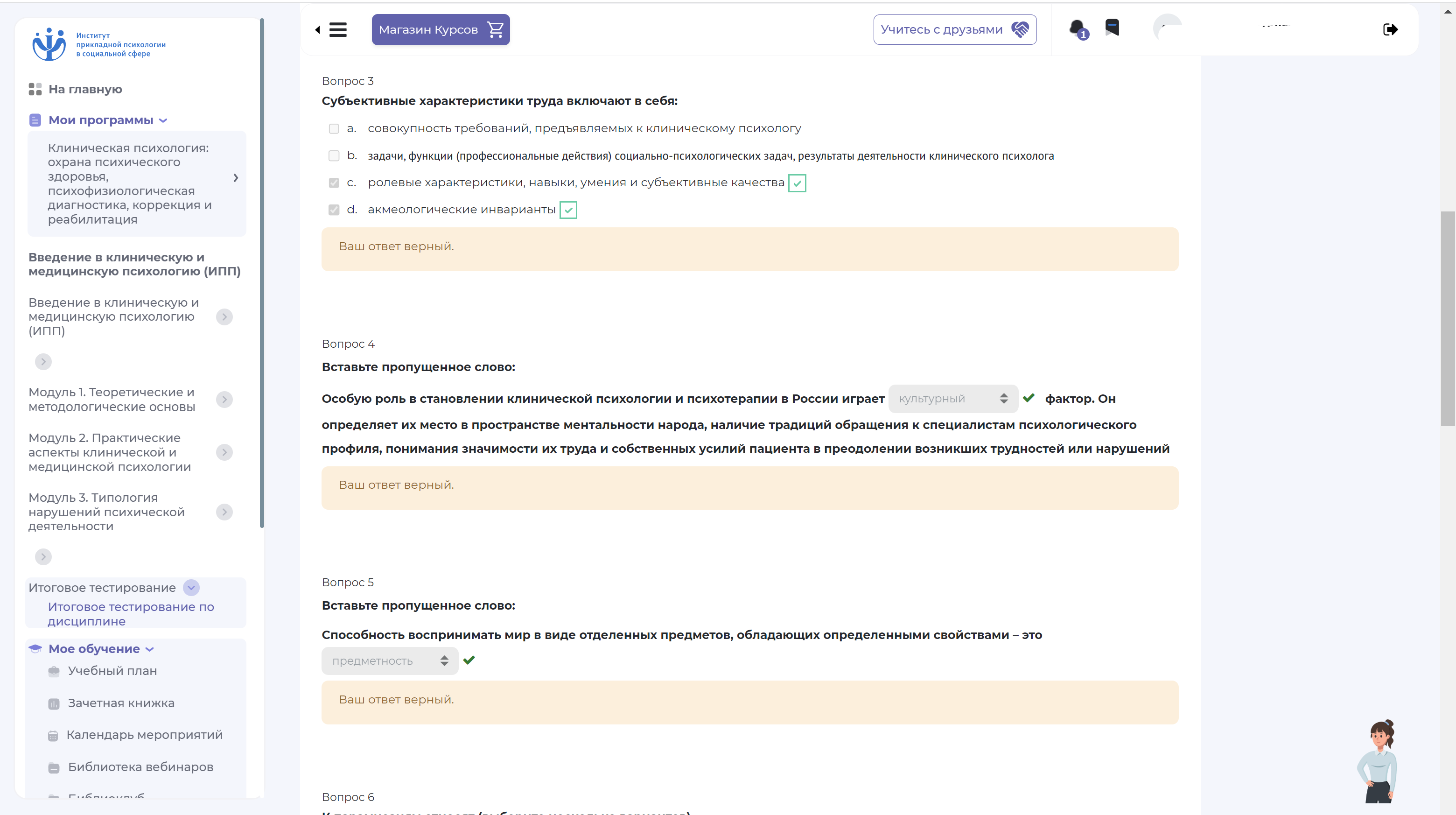
Task: Open Календарь мероприятий menu item
Action: tap(145, 735)
